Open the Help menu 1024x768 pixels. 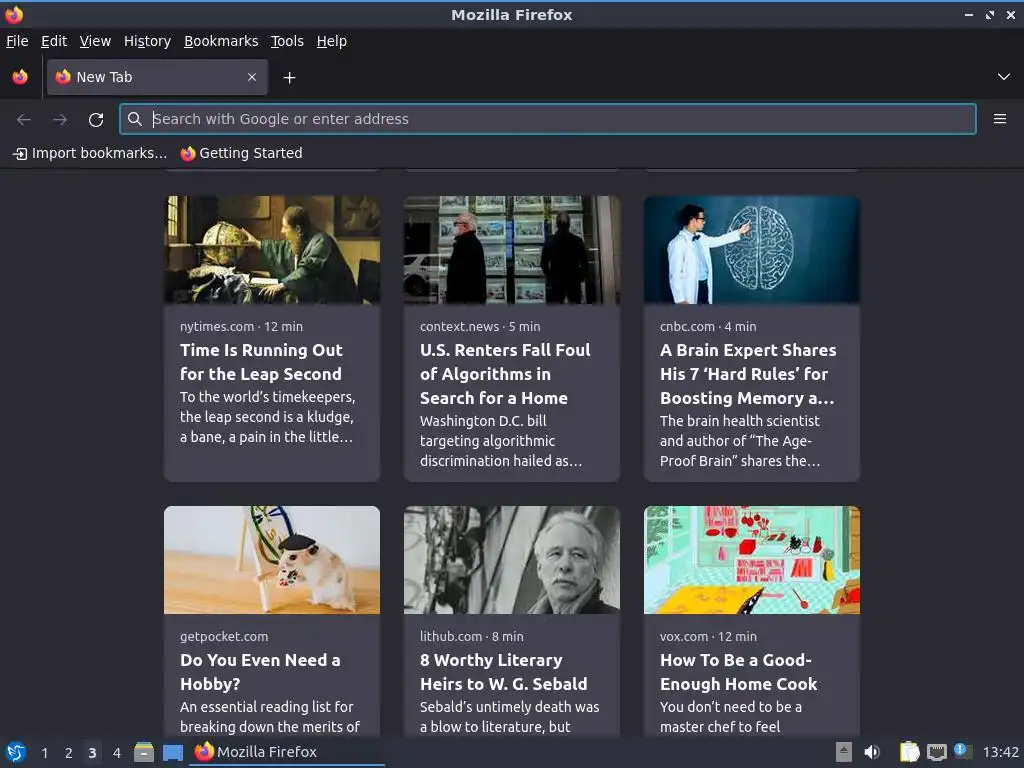pos(332,41)
